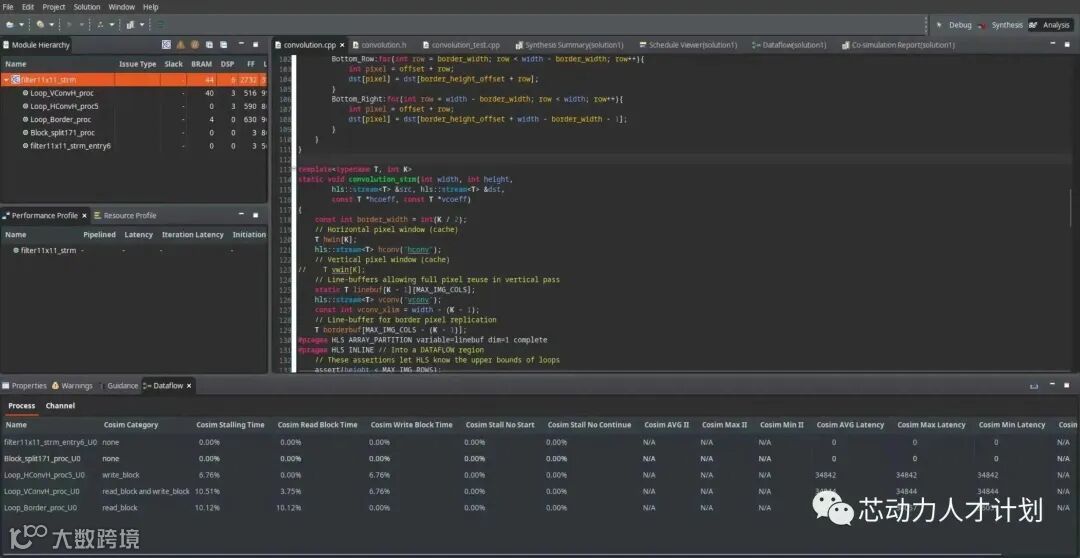This screenshot has width=1080, height=558.
Task: Collapse the filter11x11_strm tree node
Action: pos(6,80)
